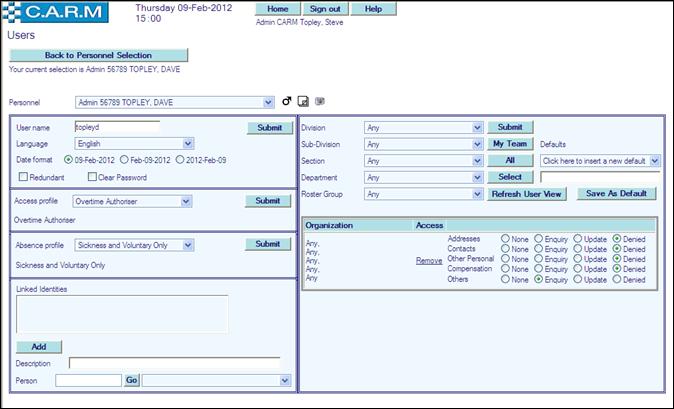Click the grey card icon beside Personnel
This screenshot has height=409, width=674.
(319, 101)
